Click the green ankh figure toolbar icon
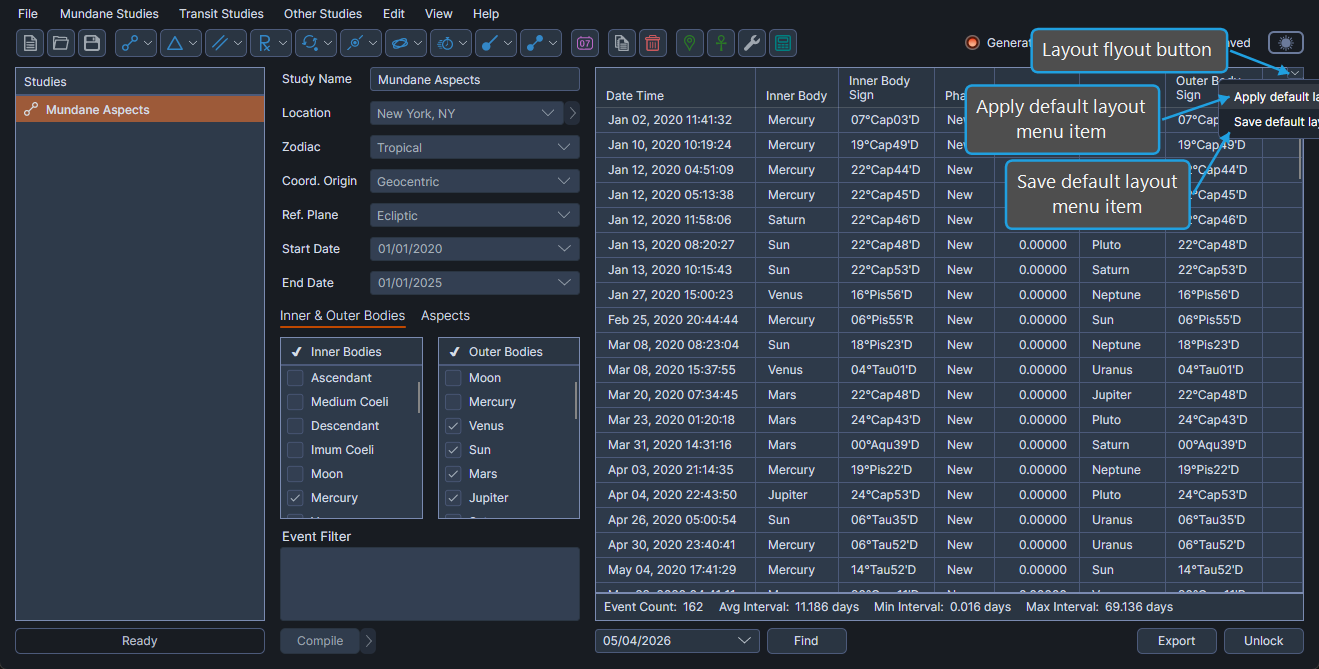 (721, 43)
